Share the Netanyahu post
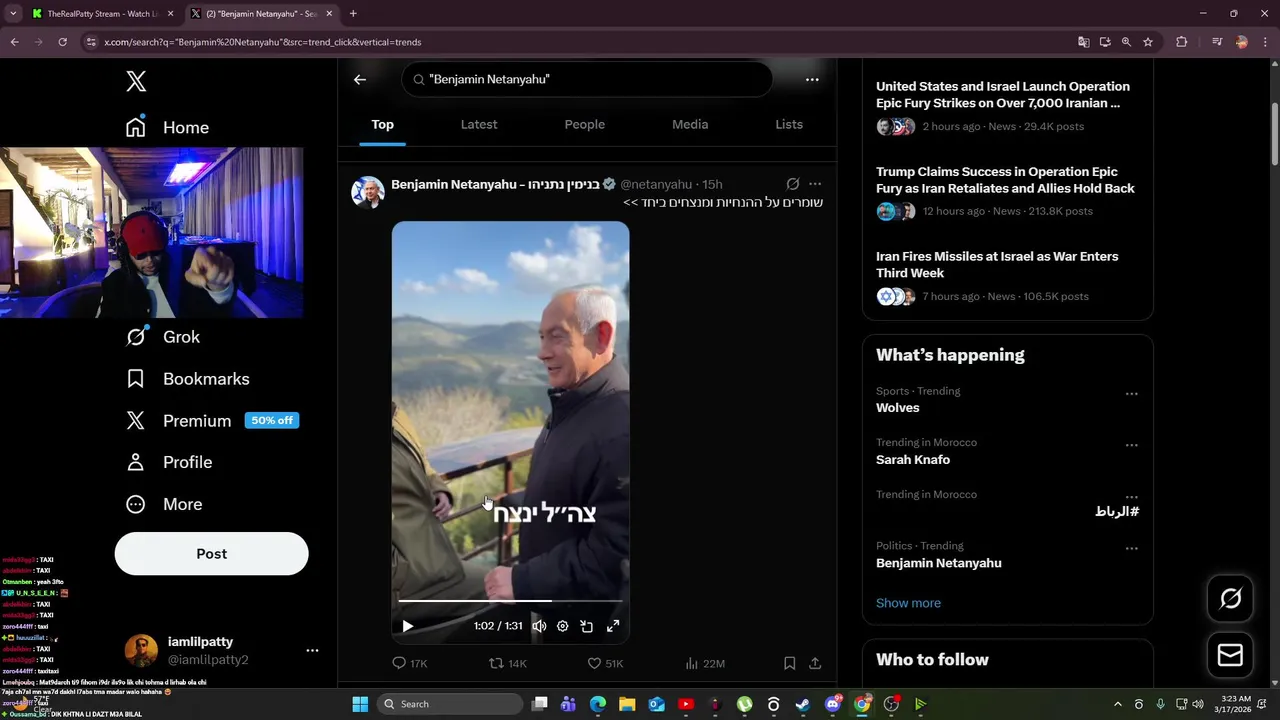 [815, 663]
